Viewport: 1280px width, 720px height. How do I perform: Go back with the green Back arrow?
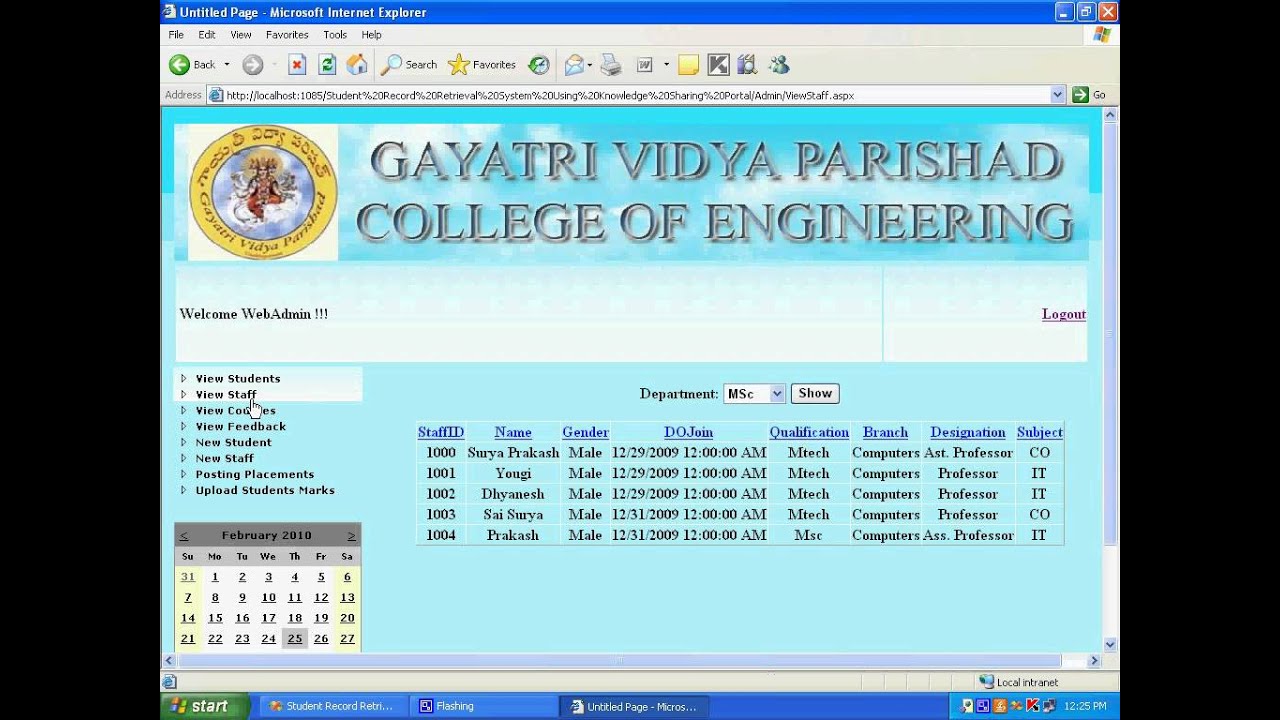(x=192, y=65)
